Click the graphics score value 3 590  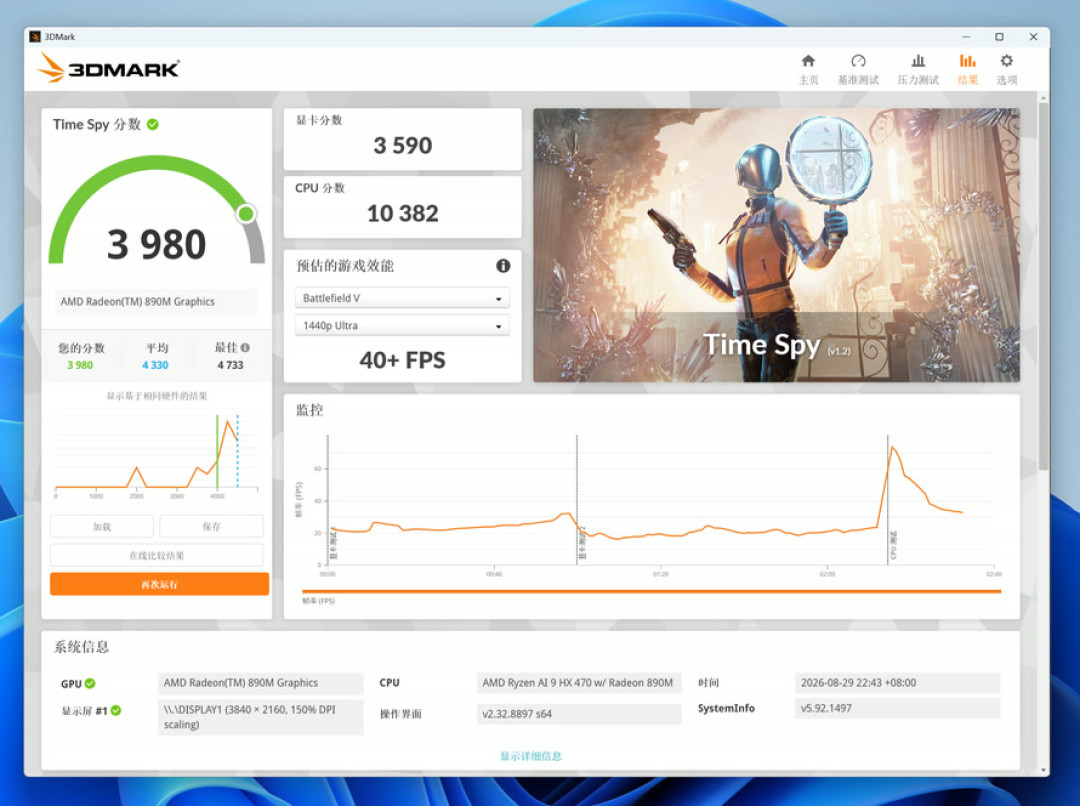click(402, 145)
